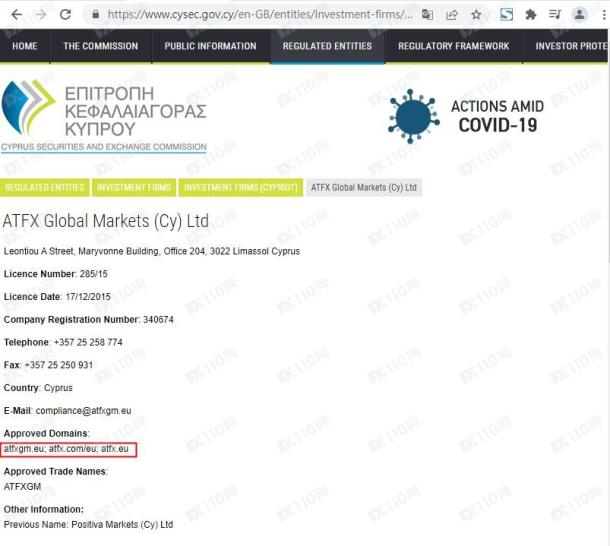Open the HOME menu item
The height and width of the screenshot is (546, 610).
(x=25, y=46)
